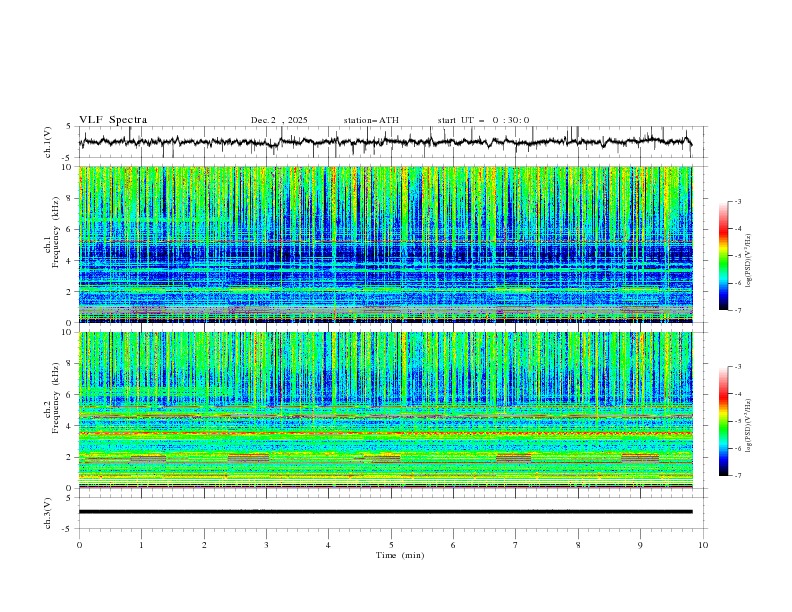792x612 pixels.
Task: Click the "-3" tick on ch.1 colorbar
Action: 737,201
